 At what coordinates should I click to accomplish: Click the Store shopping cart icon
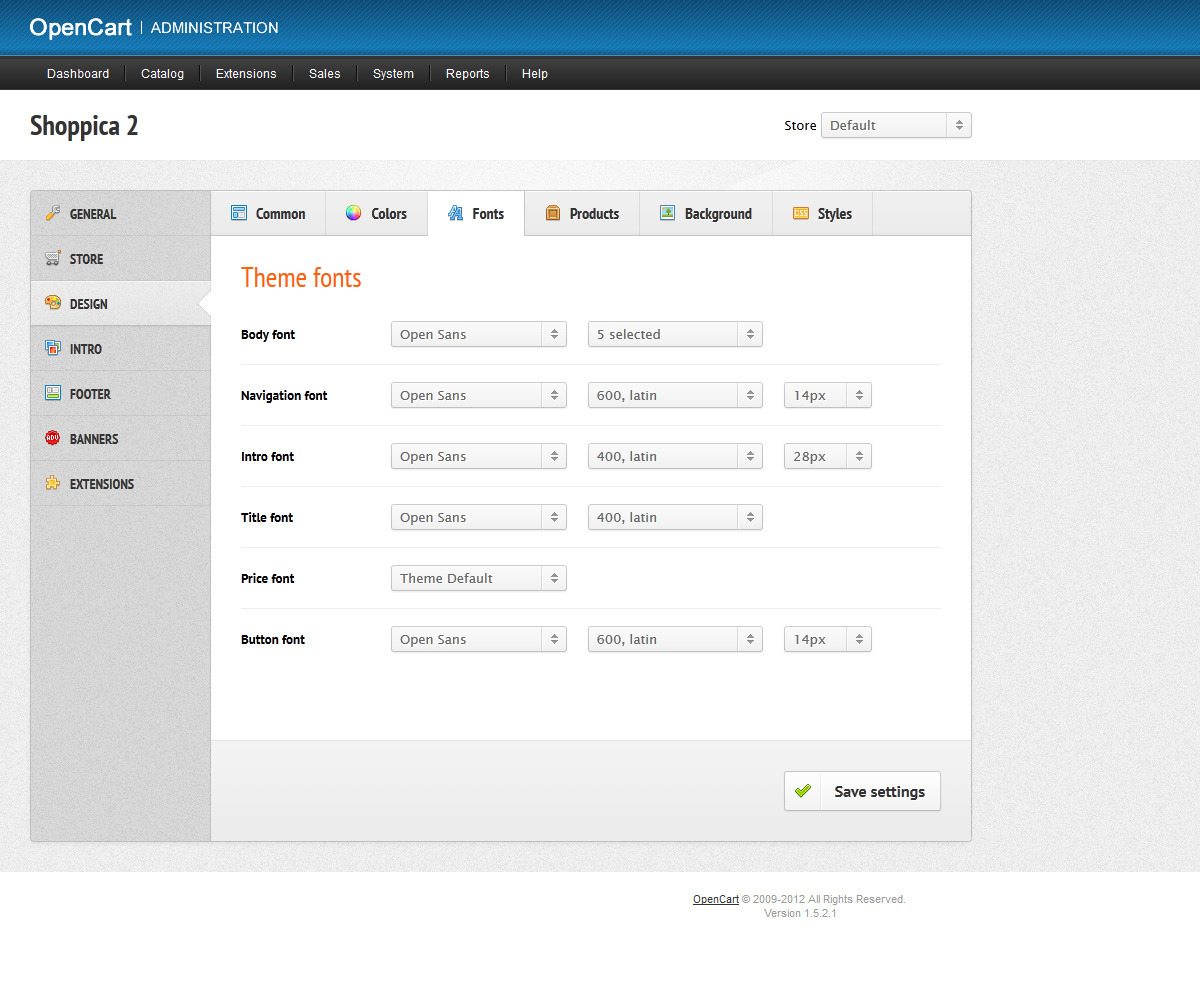click(53, 259)
